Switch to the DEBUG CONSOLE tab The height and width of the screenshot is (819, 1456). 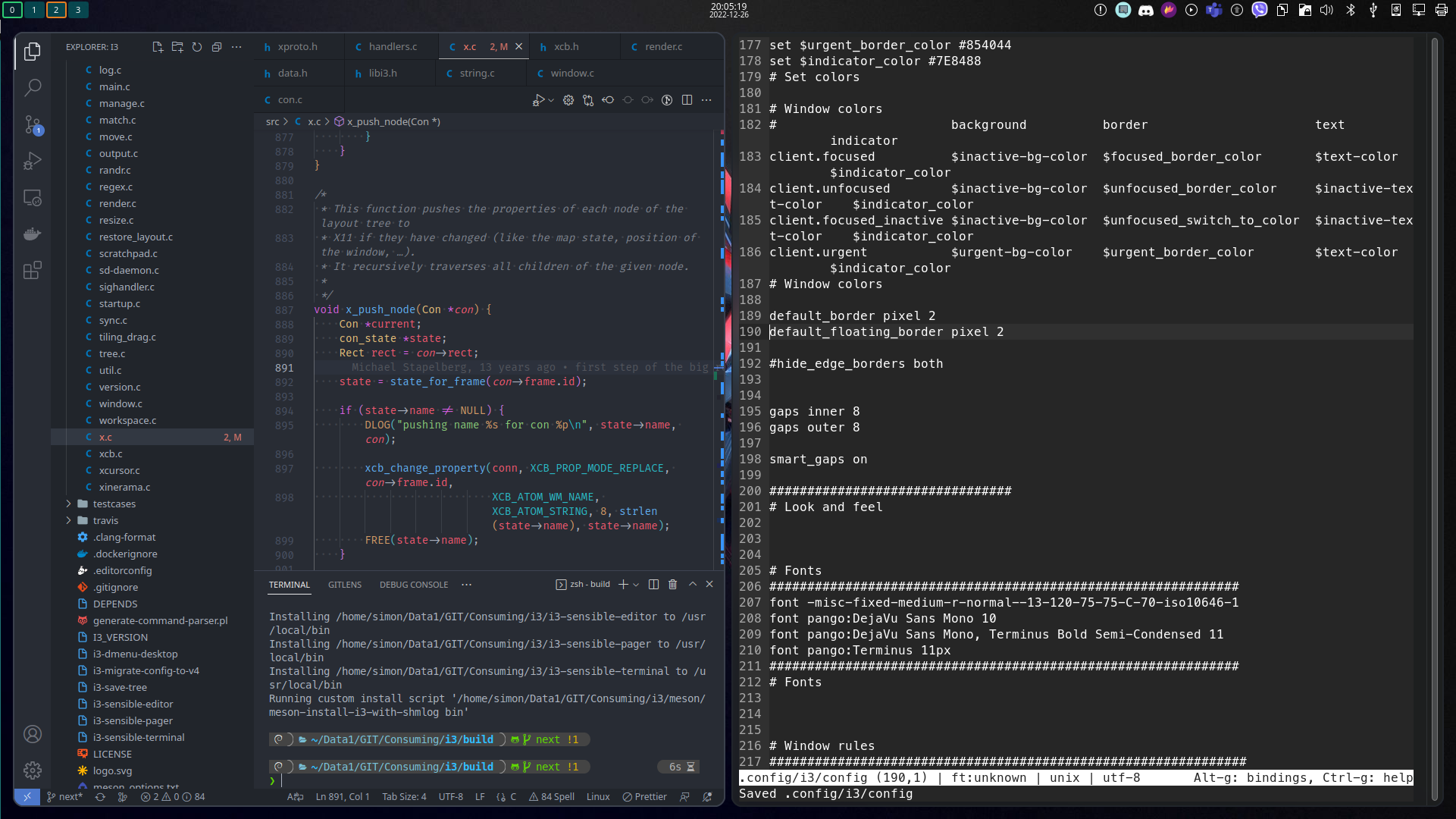tap(413, 585)
